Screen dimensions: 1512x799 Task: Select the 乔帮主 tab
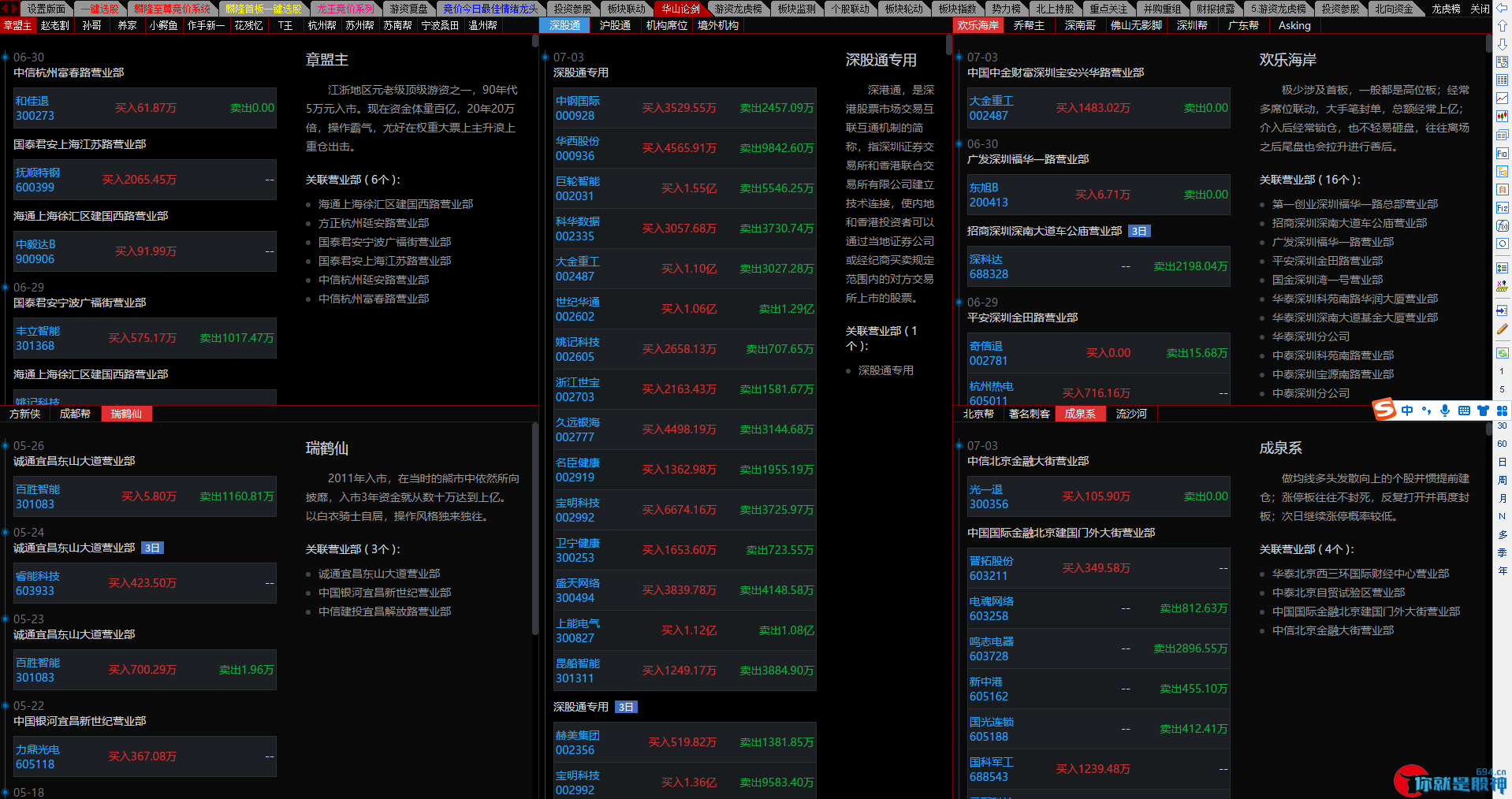(1029, 25)
